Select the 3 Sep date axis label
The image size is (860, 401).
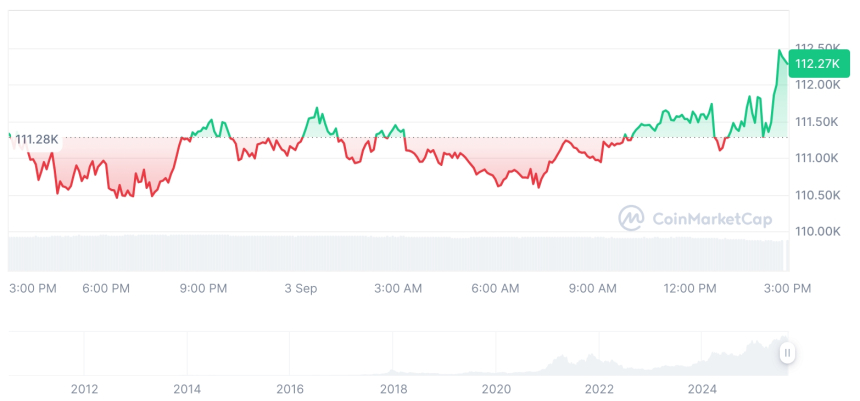pos(300,288)
